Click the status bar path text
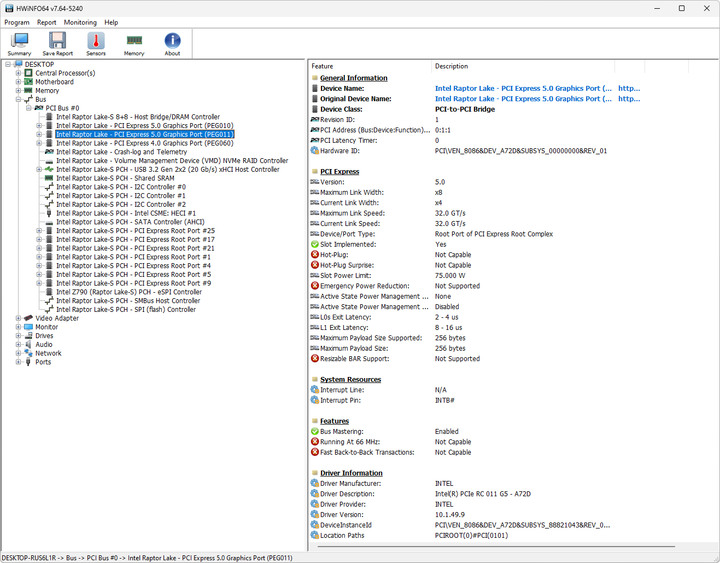Screen dimensions: 720x563 pyautogui.click(x=147, y=558)
